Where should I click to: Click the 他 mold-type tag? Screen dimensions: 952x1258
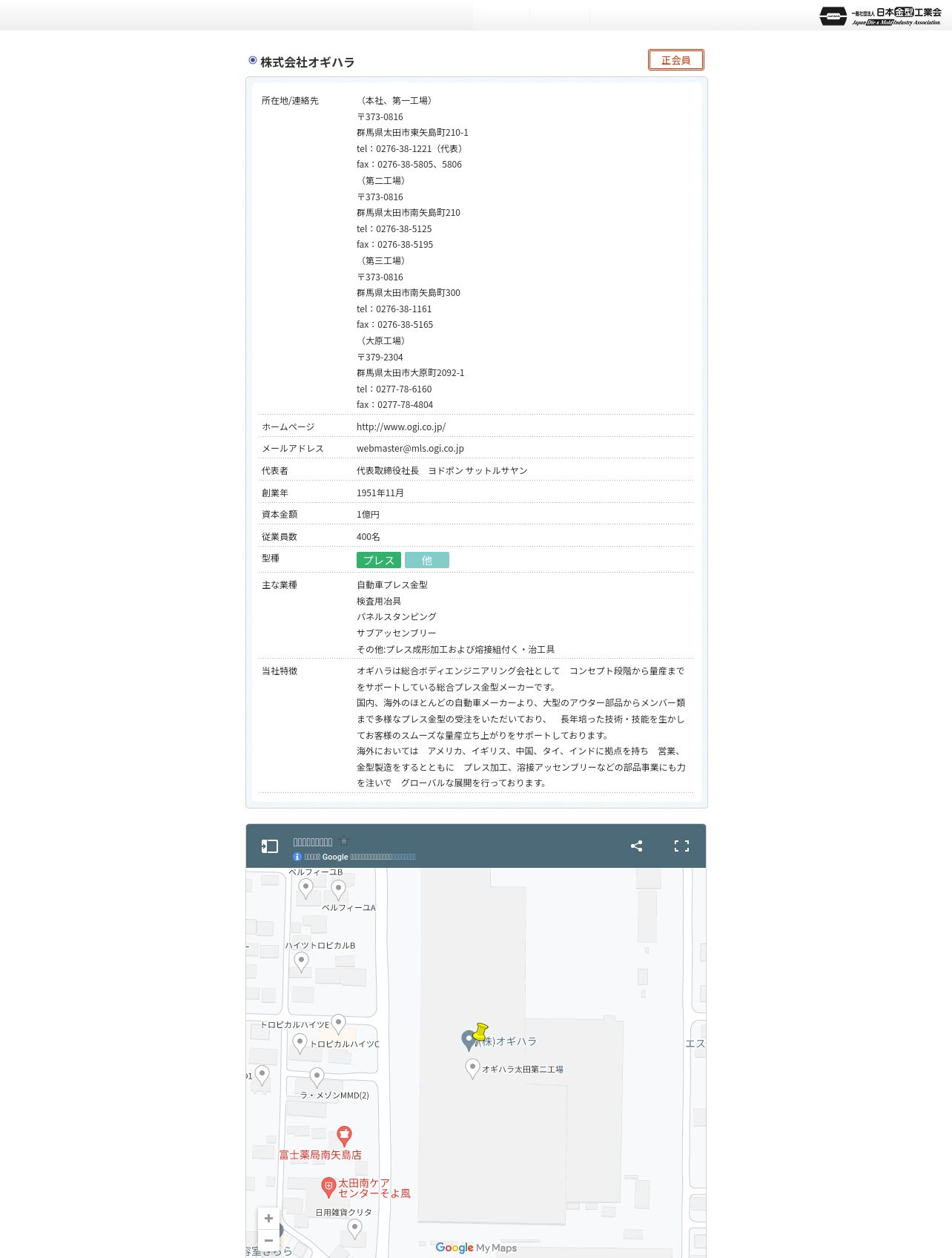point(427,560)
